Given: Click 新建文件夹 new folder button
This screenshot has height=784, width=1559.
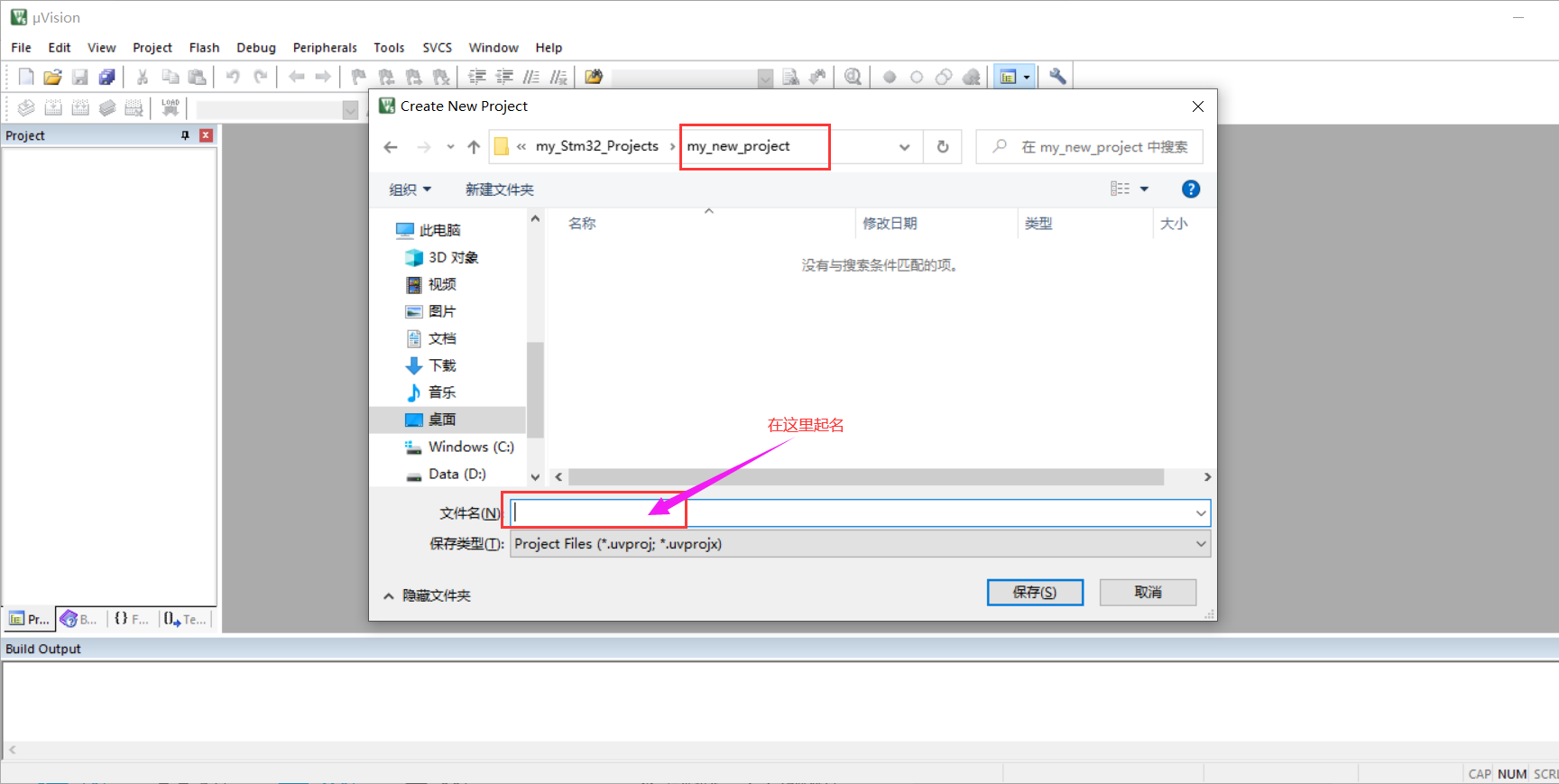Looking at the screenshot, I should click(499, 189).
